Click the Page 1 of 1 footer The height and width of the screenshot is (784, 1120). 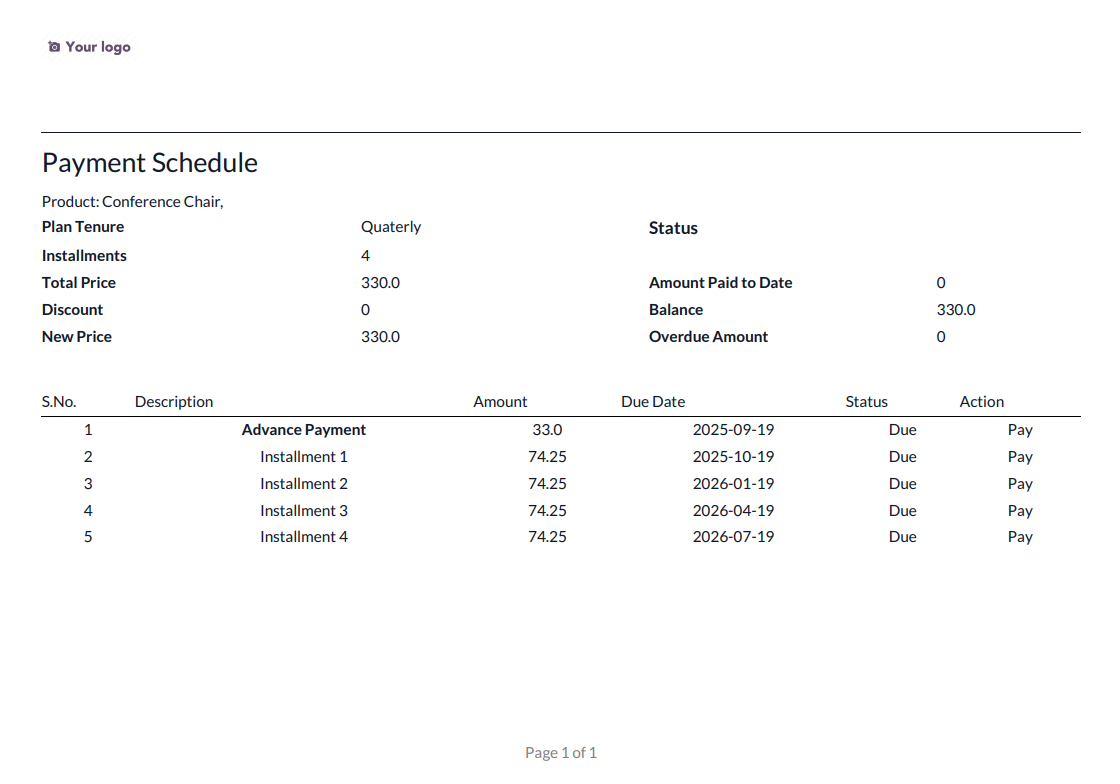(561, 753)
